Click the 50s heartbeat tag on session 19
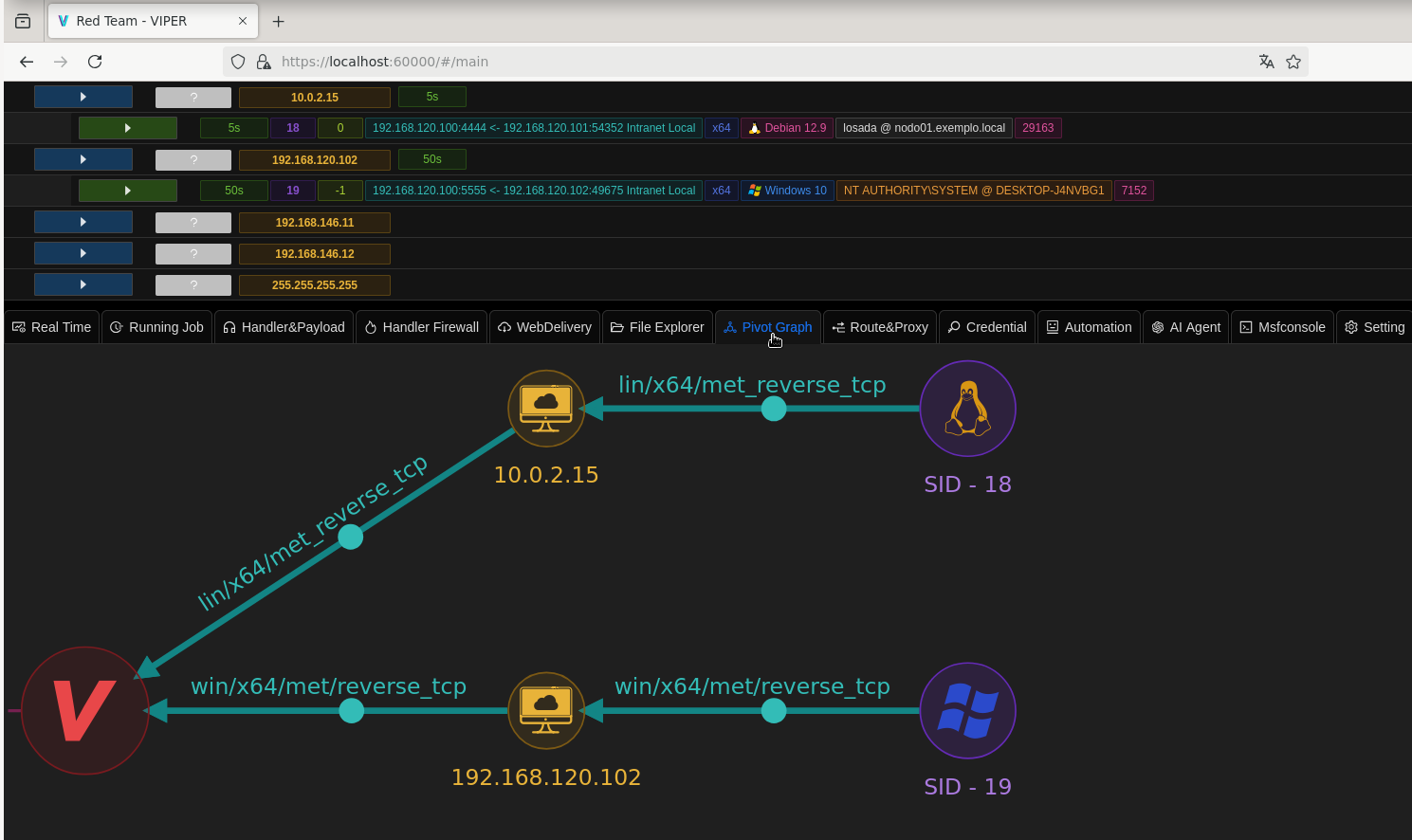 234,191
